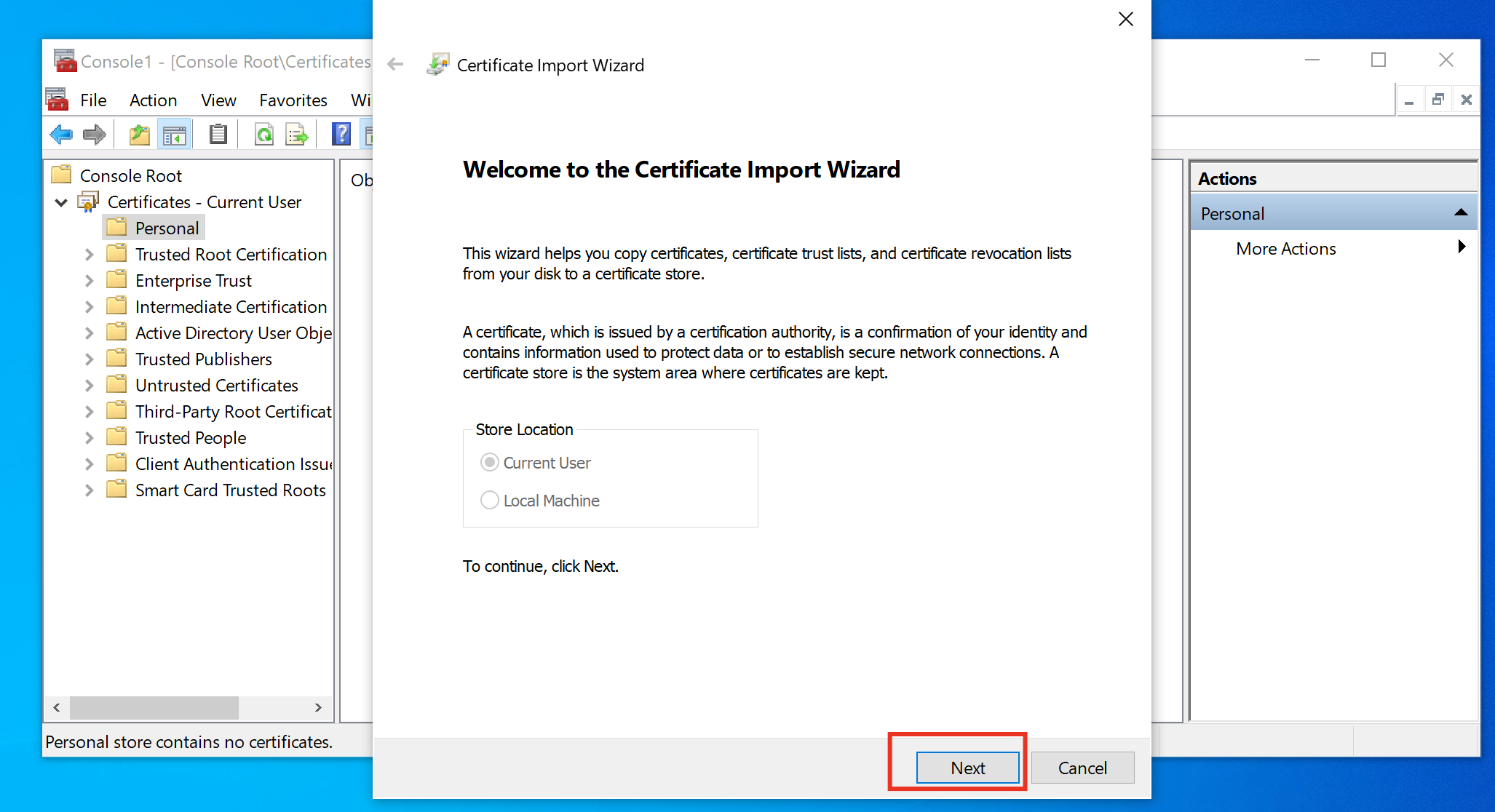Expand the Trusted Root Certification folder

89,255
